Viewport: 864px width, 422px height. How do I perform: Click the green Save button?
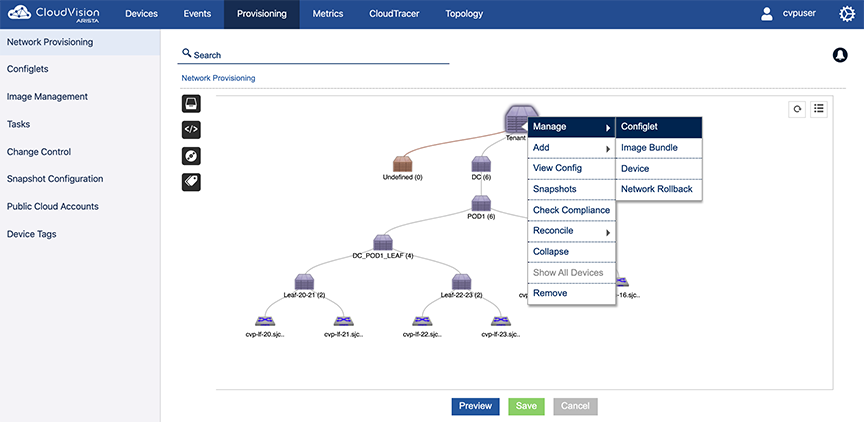(x=526, y=406)
